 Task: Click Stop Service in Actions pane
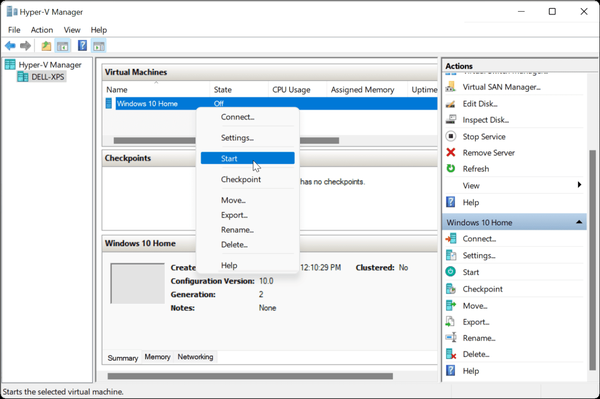[x=484, y=137]
